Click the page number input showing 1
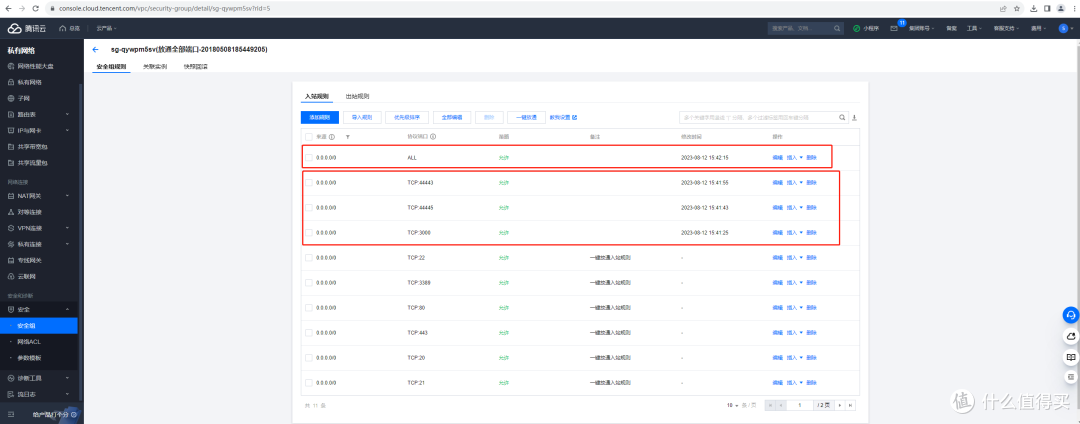 [800, 405]
